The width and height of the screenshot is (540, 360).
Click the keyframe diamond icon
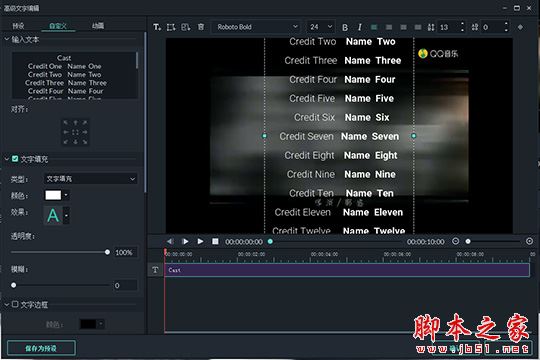click(520, 27)
